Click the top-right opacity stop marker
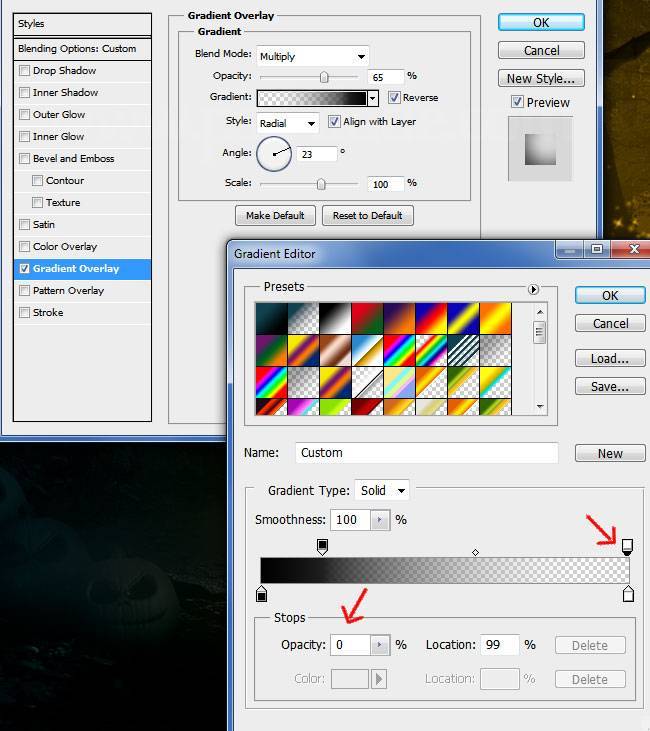The height and width of the screenshot is (731, 650). 627,546
